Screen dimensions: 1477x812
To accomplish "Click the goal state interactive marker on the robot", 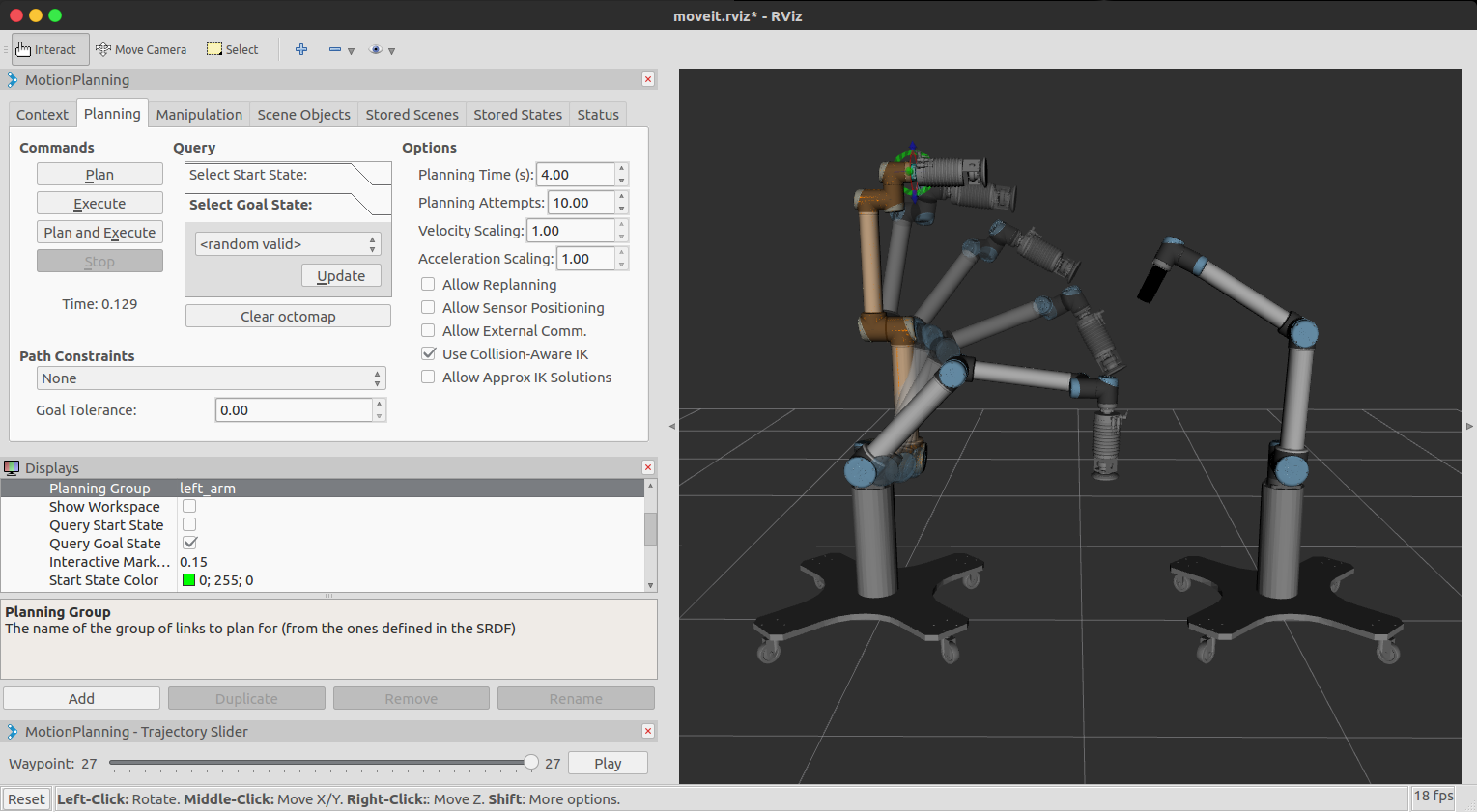I will tap(912, 172).
